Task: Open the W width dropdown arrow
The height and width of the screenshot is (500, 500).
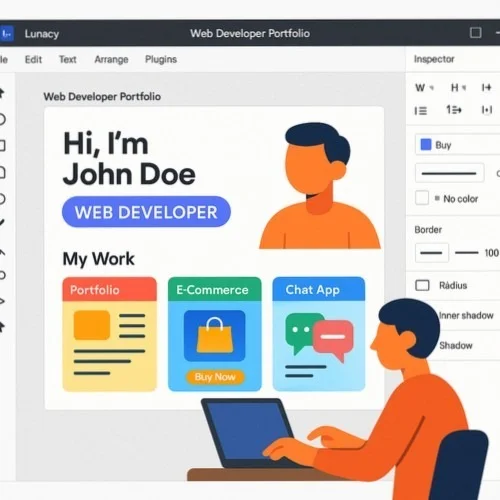Action: [x=432, y=88]
